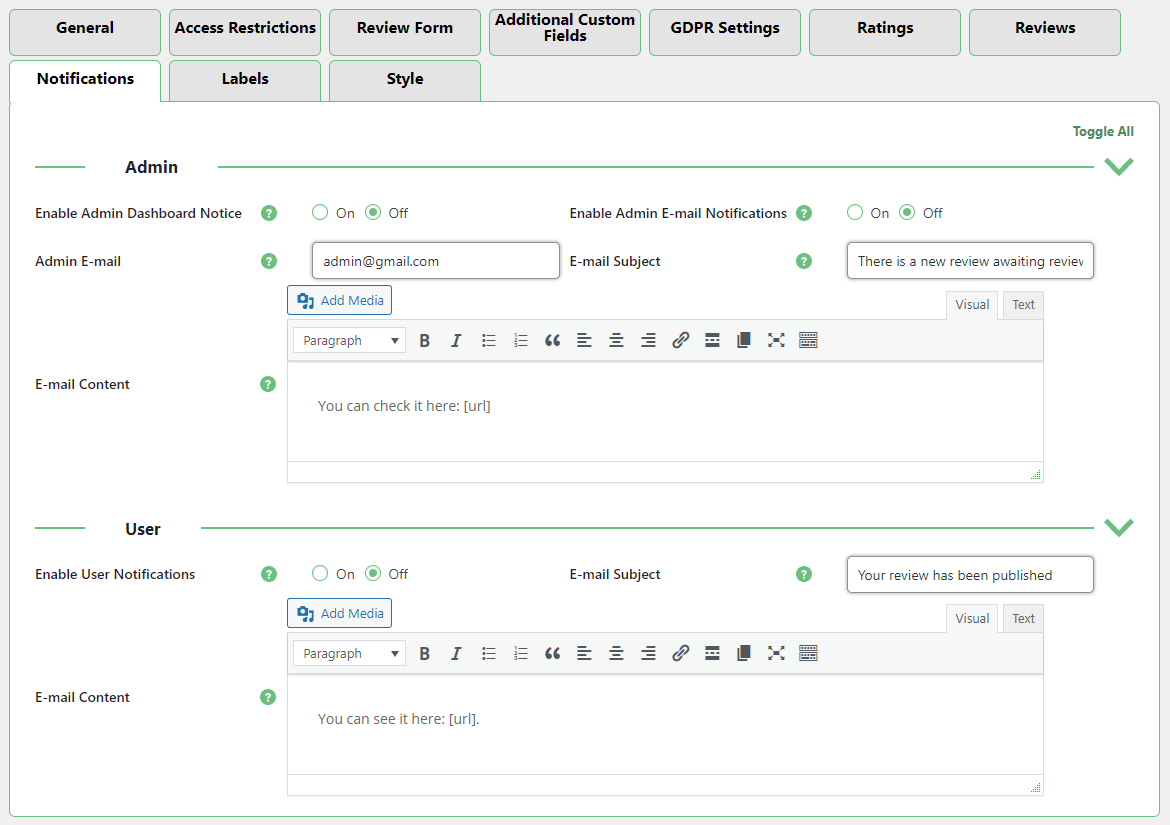Viewport: 1170px width, 825px height.
Task: Open the Ratings tab
Action: (885, 32)
